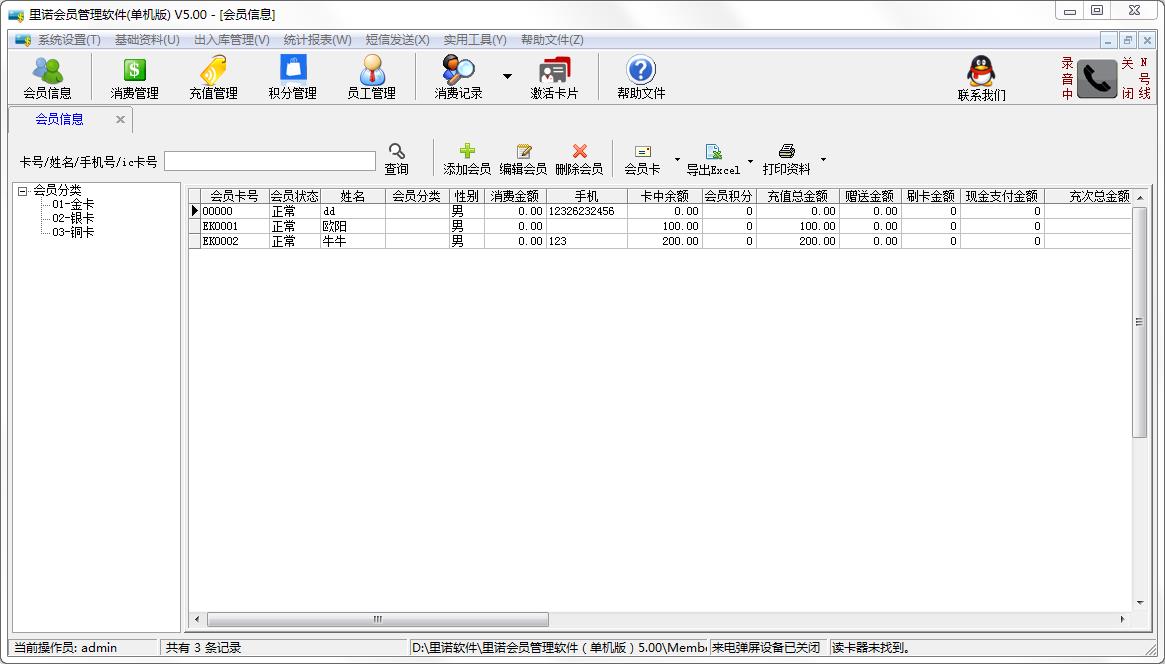The height and width of the screenshot is (664, 1165).
Task: Click vertical scrollbar thumb of member table
Action: [x=1139, y=322]
